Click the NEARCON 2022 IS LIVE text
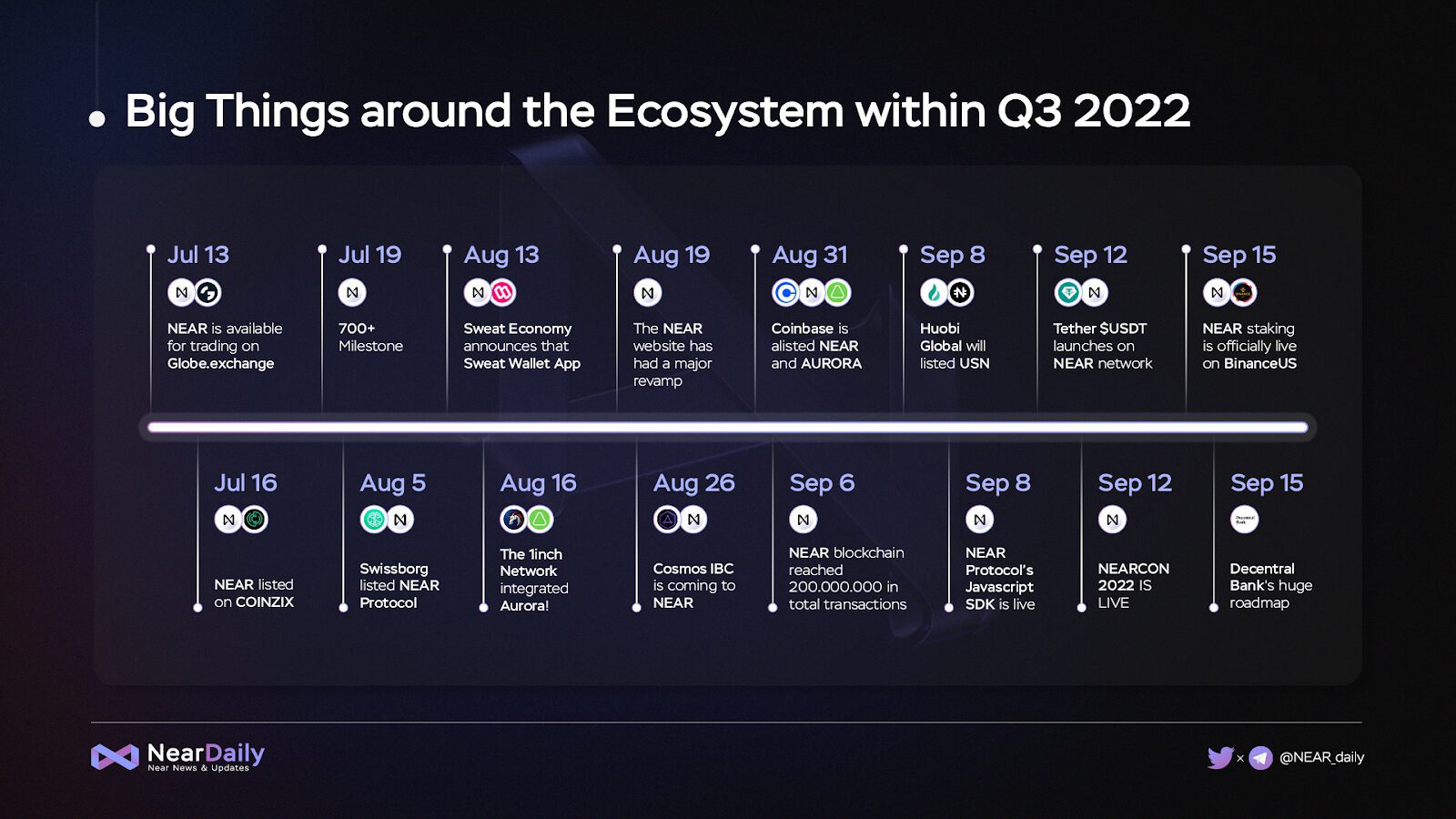 tap(1132, 585)
